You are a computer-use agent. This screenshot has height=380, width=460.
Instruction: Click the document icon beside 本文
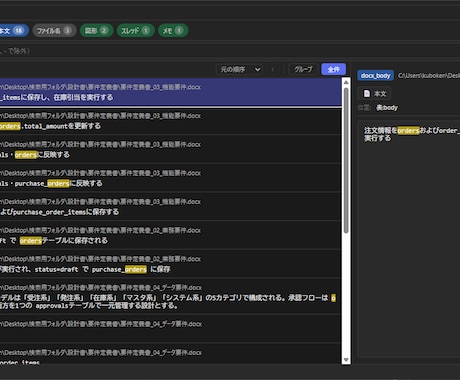(367, 94)
